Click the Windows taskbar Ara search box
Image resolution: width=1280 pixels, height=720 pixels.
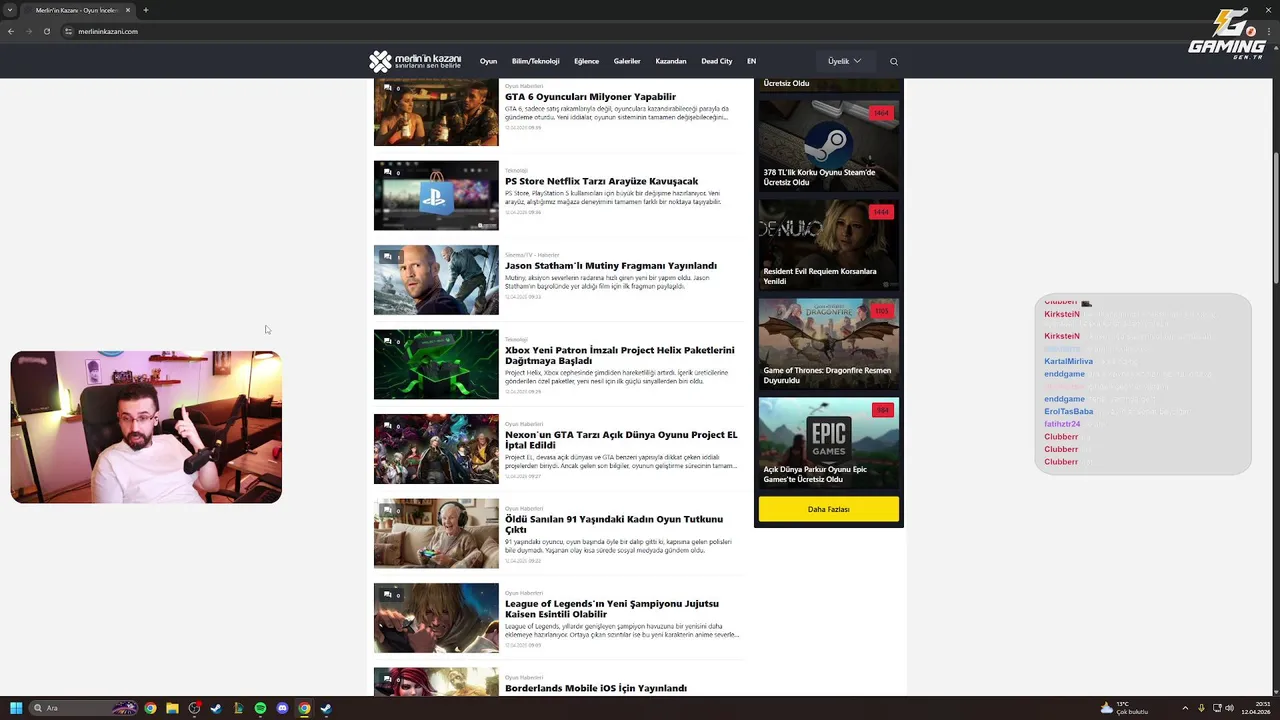[84, 708]
